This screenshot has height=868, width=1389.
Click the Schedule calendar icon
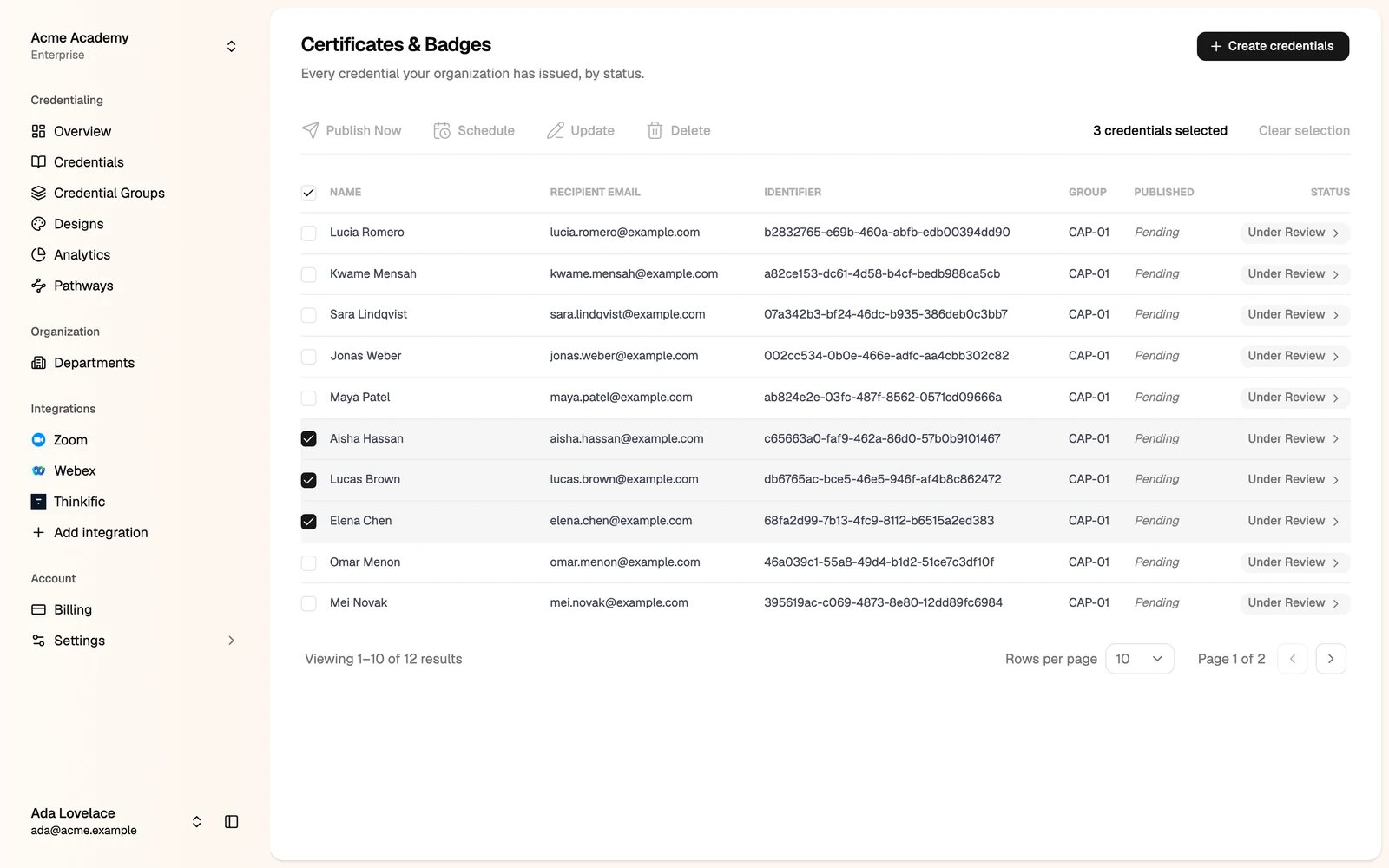[x=442, y=130]
